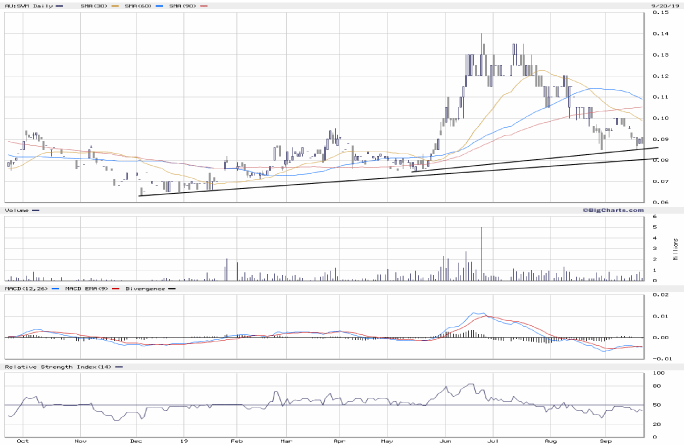Click the Oct month marker on time axis

click(22, 440)
